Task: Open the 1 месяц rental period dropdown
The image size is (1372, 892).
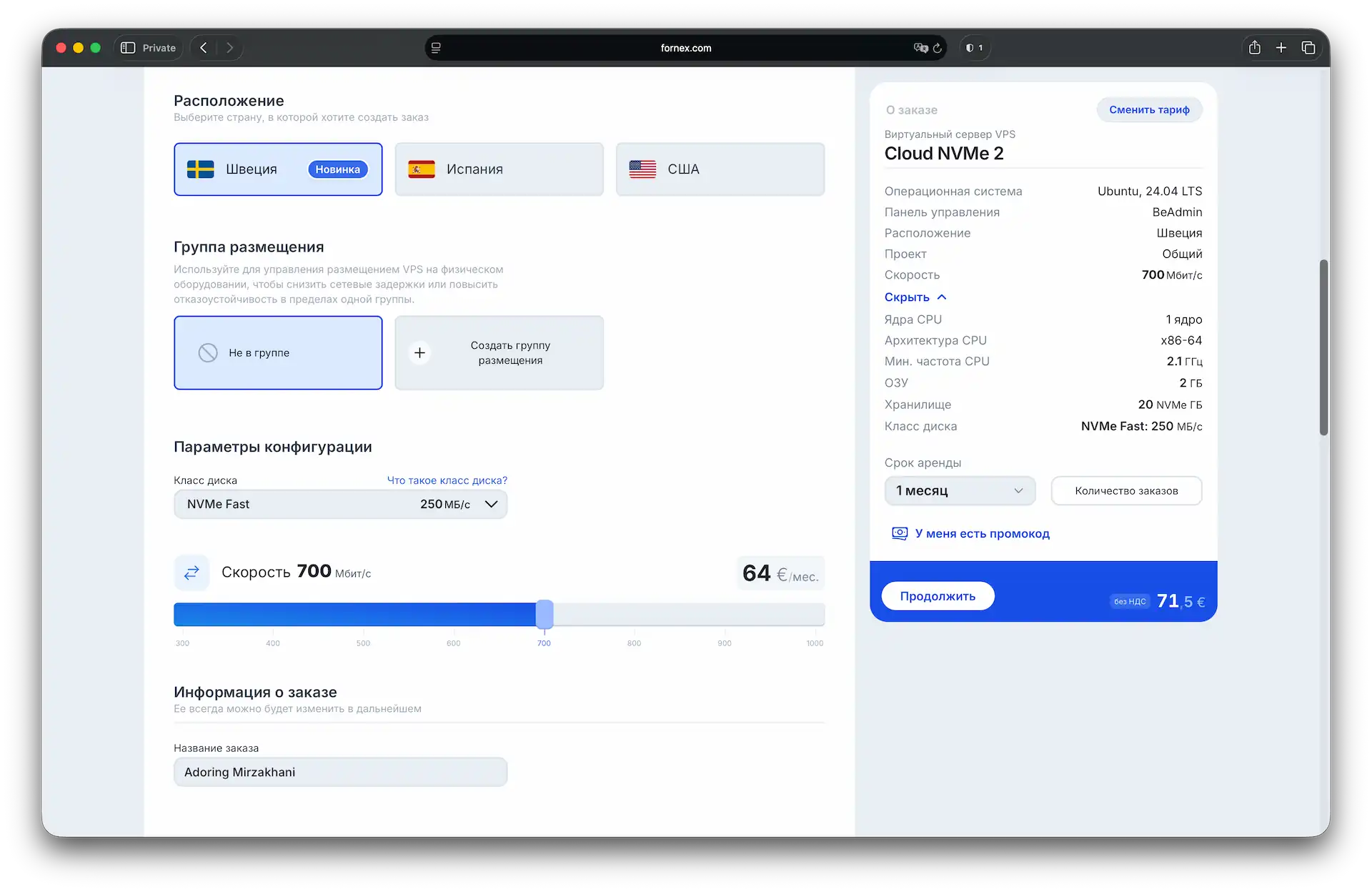Action: [959, 491]
